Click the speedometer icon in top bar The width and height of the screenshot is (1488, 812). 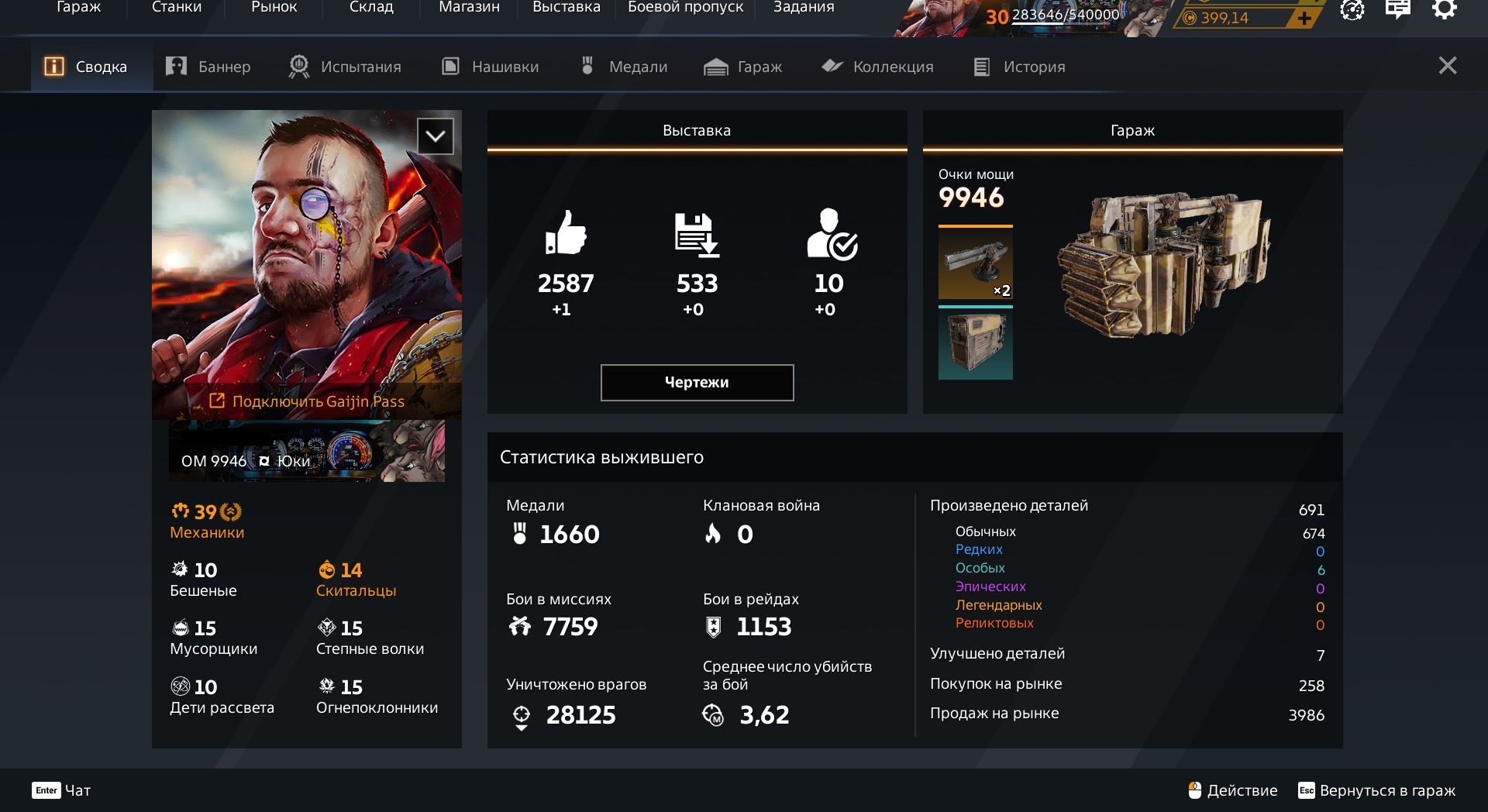[x=1352, y=9]
